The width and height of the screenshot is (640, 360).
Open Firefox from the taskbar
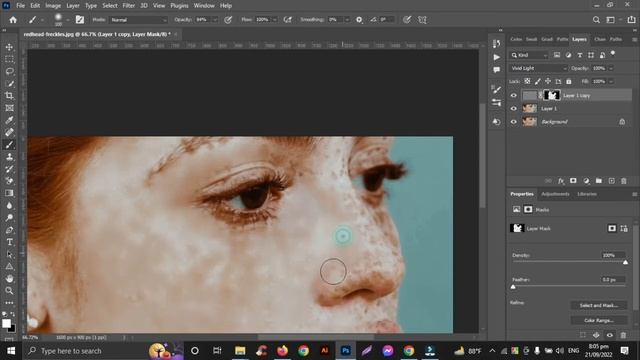click(282, 351)
